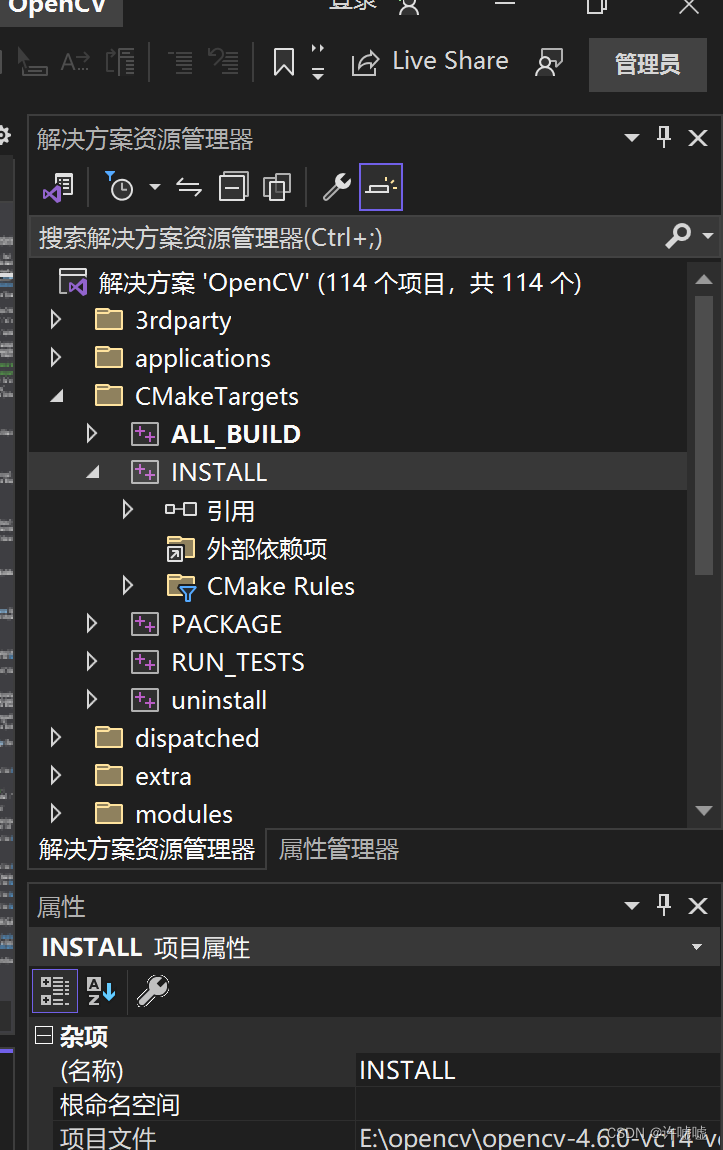
Task: Click the 根命名空间 property row
Action: pos(386,1104)
